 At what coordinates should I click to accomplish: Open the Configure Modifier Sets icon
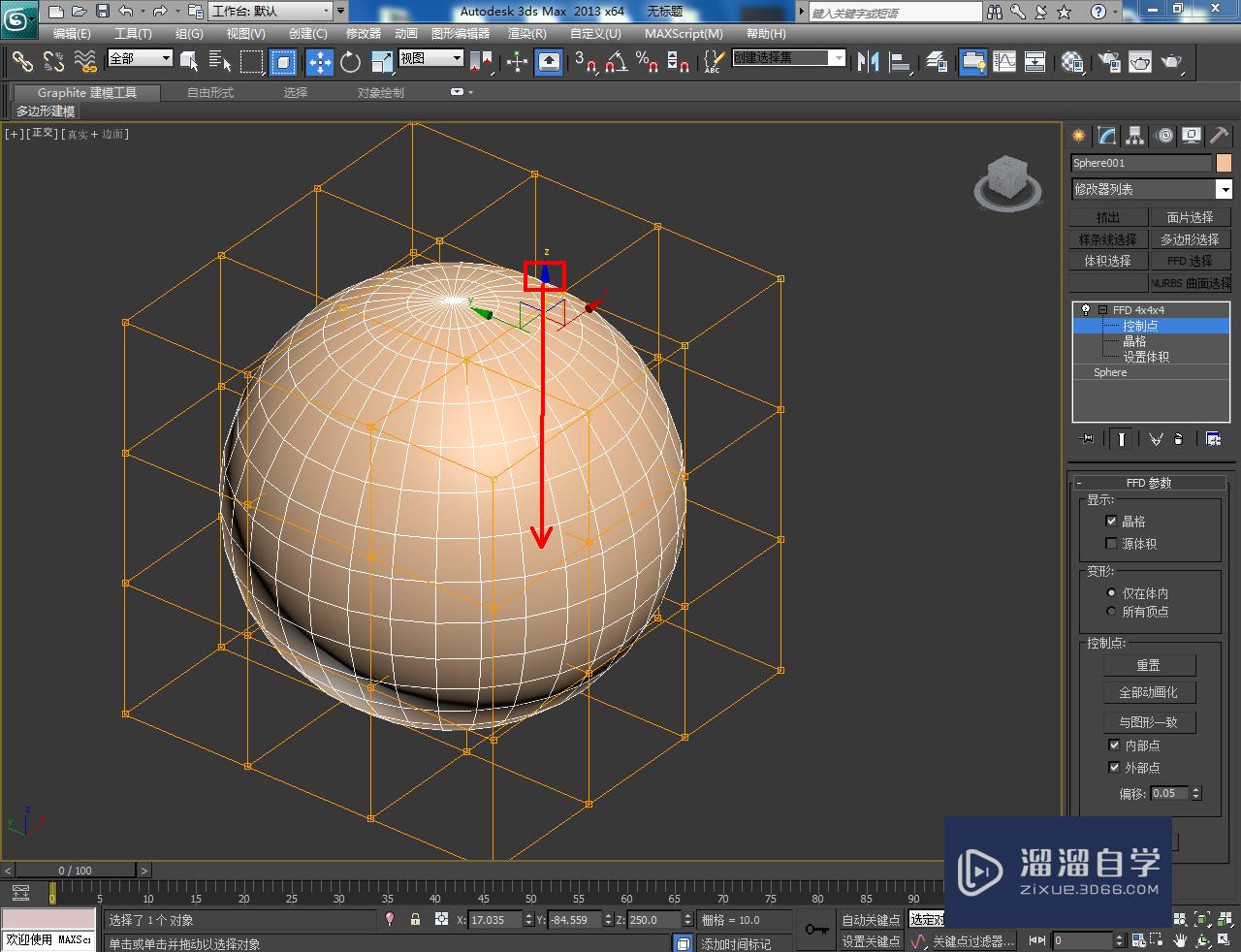1213,439
